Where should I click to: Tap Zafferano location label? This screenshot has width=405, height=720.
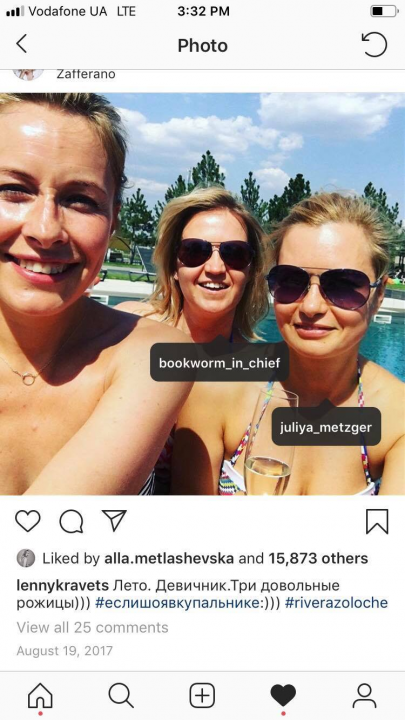(x=86, y=74)
